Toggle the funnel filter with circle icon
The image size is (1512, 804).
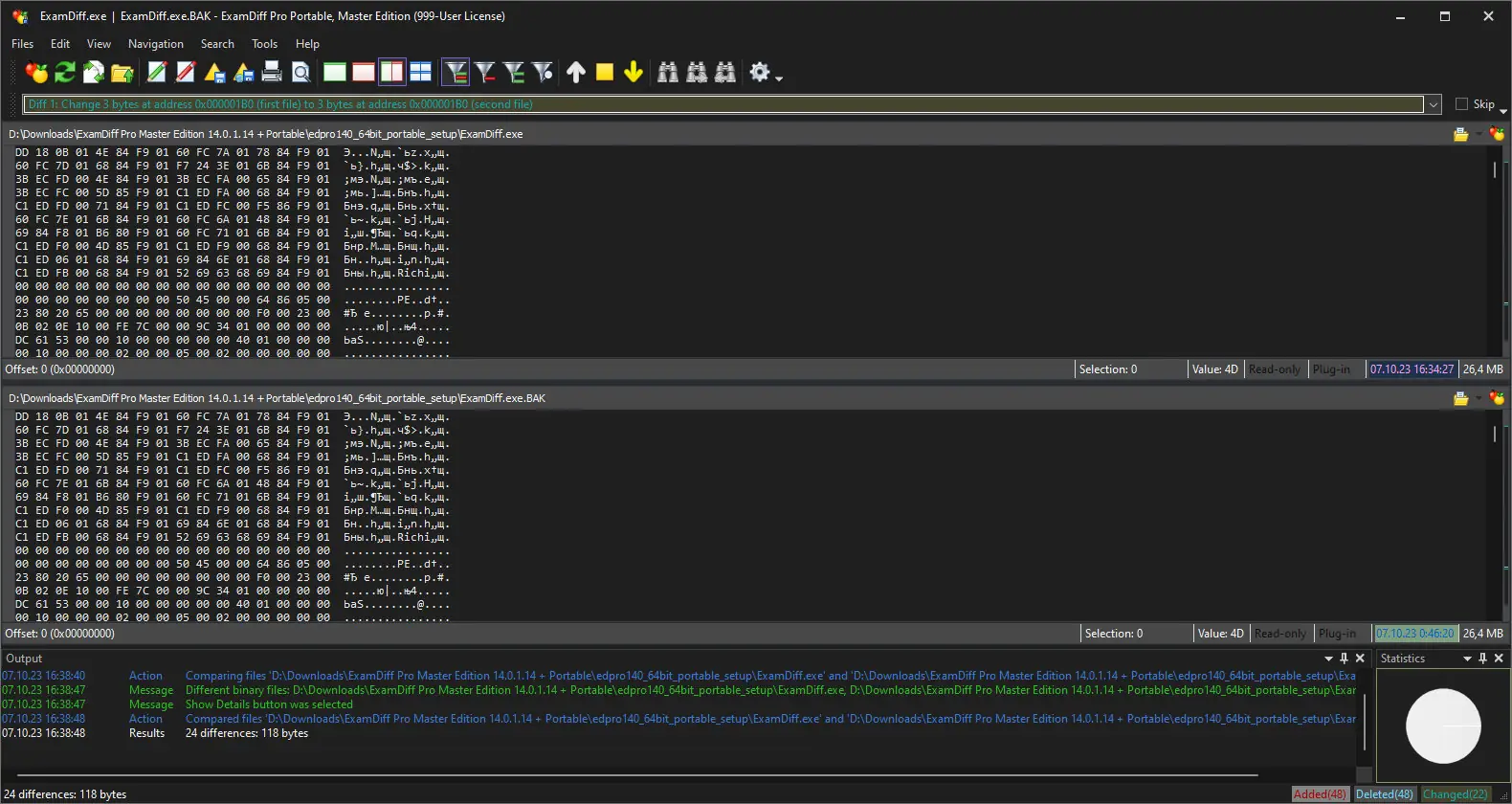tap(543, 73)
